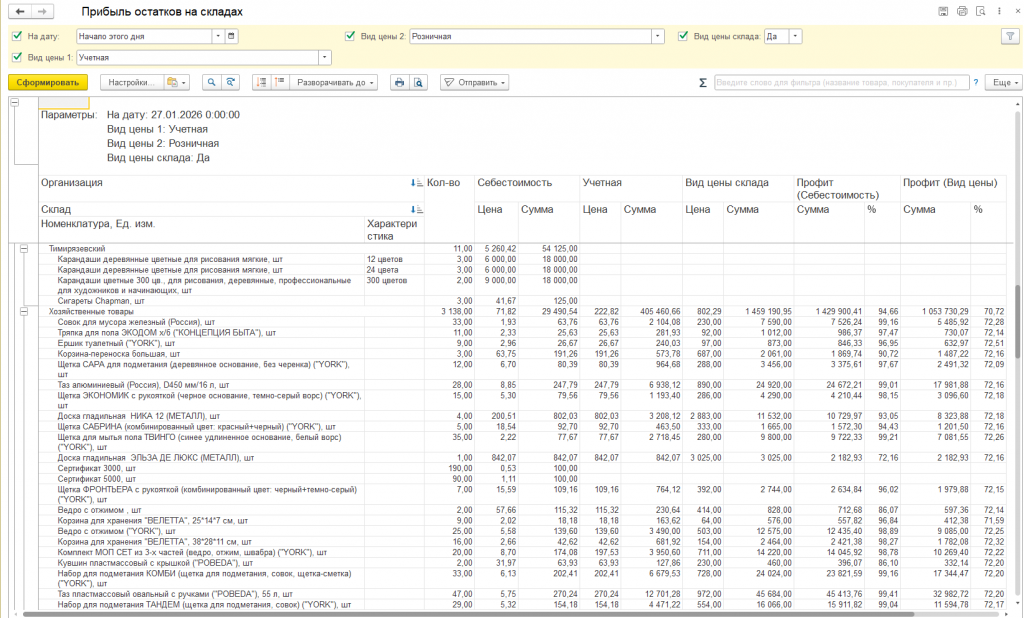The image size is (1024, 618).
Task: Click the print icon in report toolbar
Action: tap(399, 82)
